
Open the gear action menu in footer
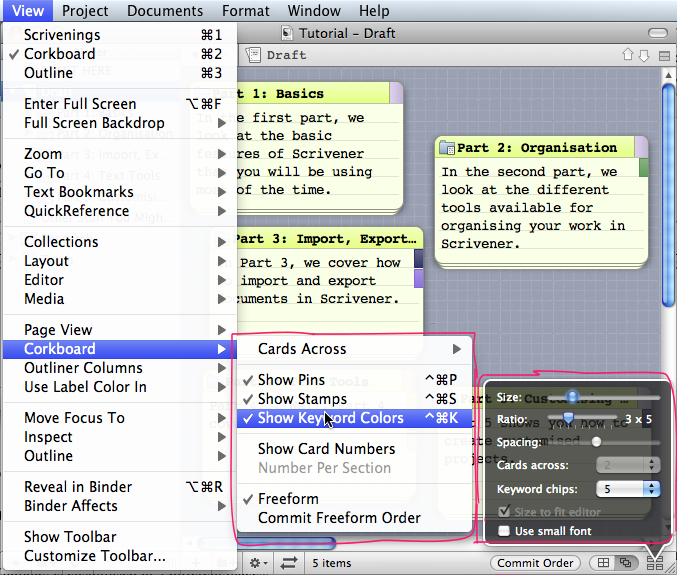point(259,563)
